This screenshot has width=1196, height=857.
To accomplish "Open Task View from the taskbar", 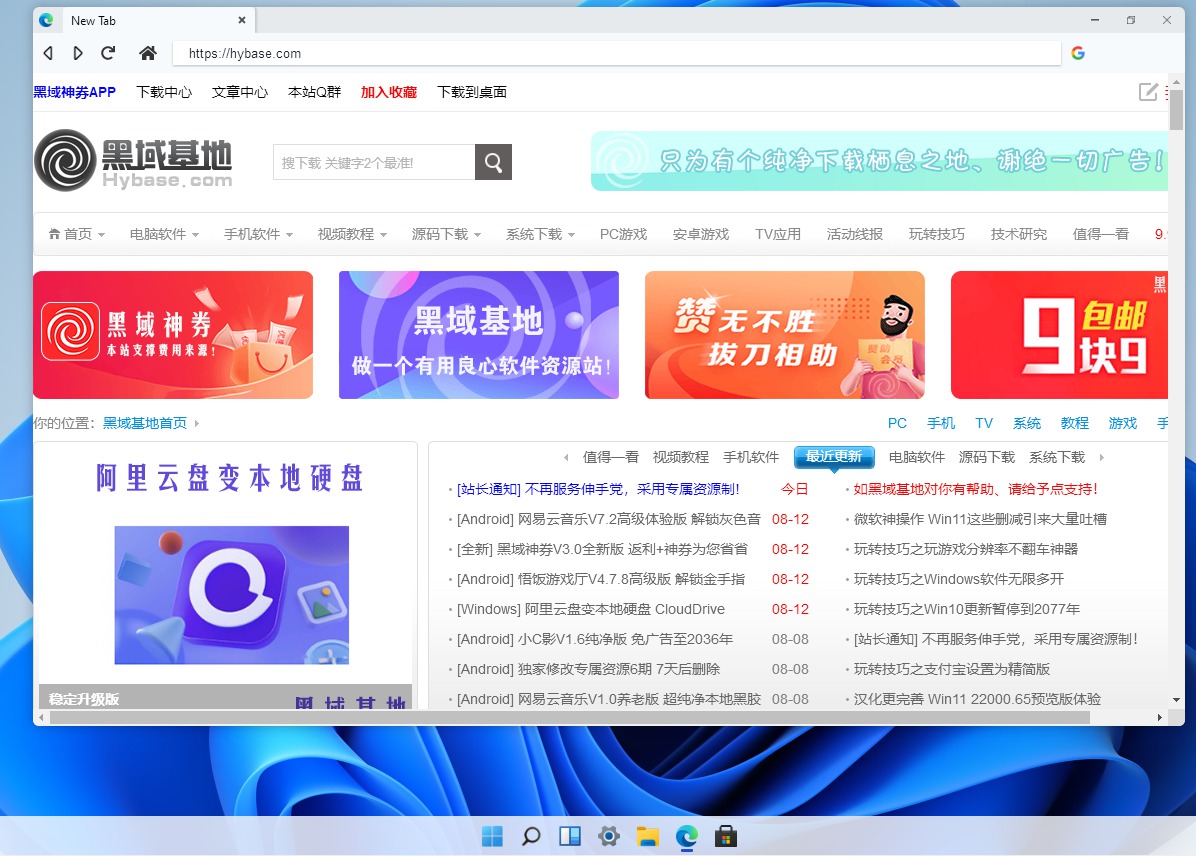I will tap(570, 836).
